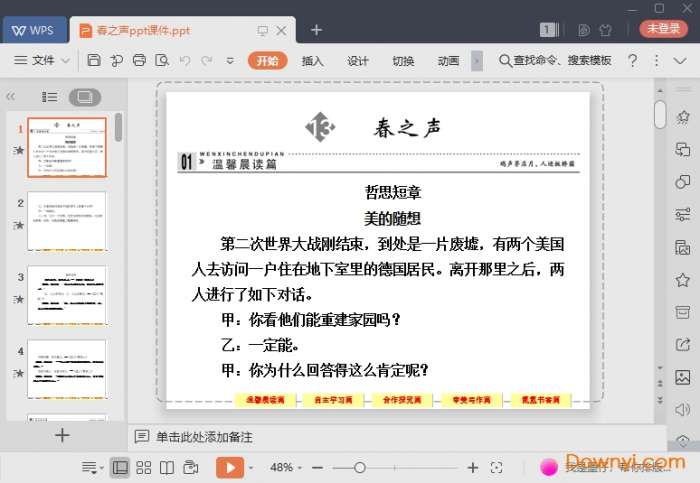Click the Save icon in quick toolbar
The image size is (700, 483).
pyautogui.click(x=94, y=61)
